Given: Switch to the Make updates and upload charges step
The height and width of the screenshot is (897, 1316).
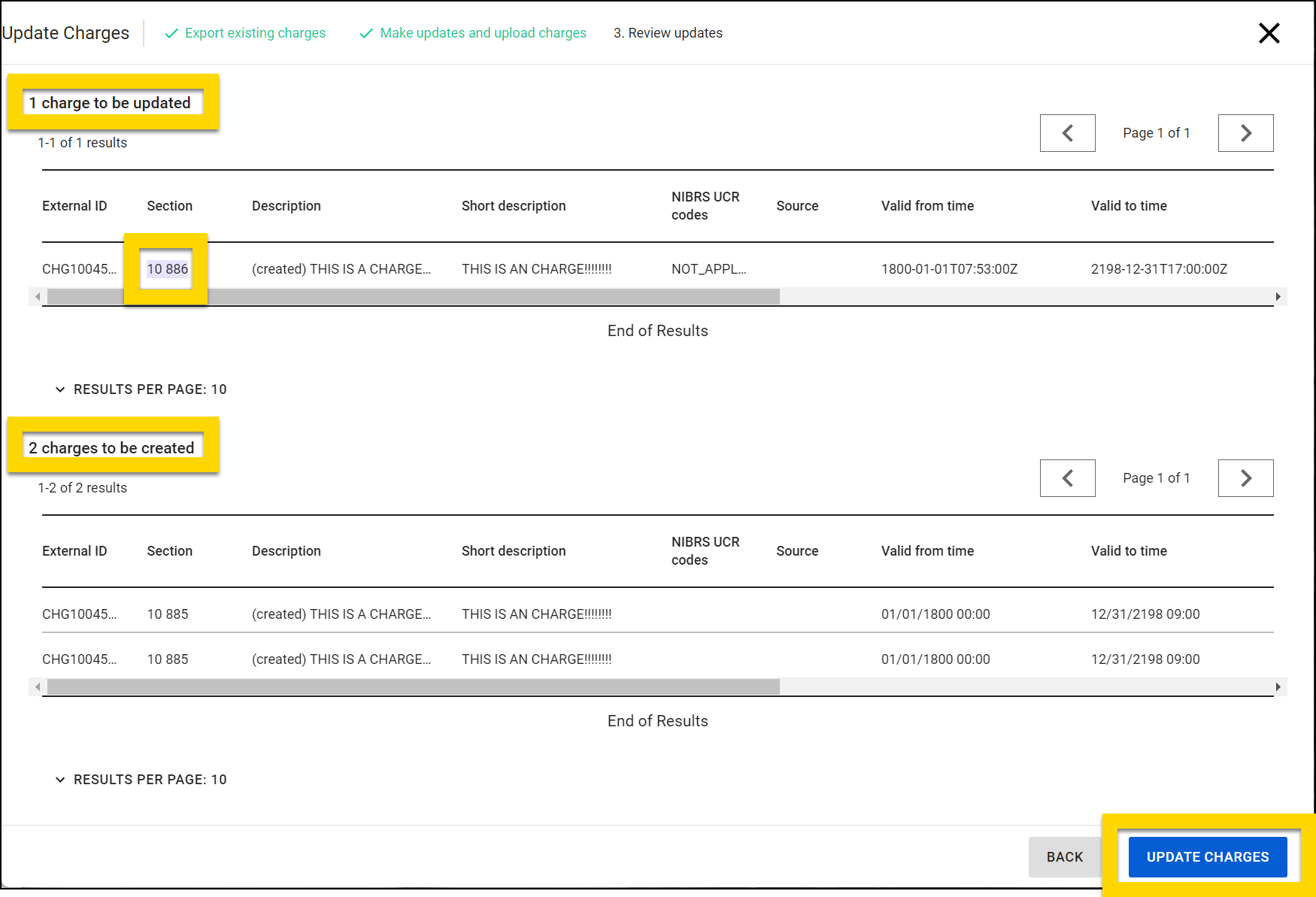Looking at the screenshot, I should [483, 33].
